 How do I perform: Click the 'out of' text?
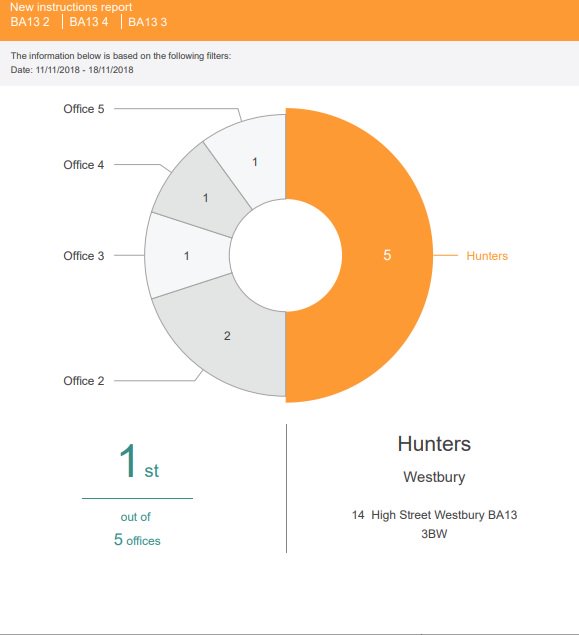(x=136, y=517)
